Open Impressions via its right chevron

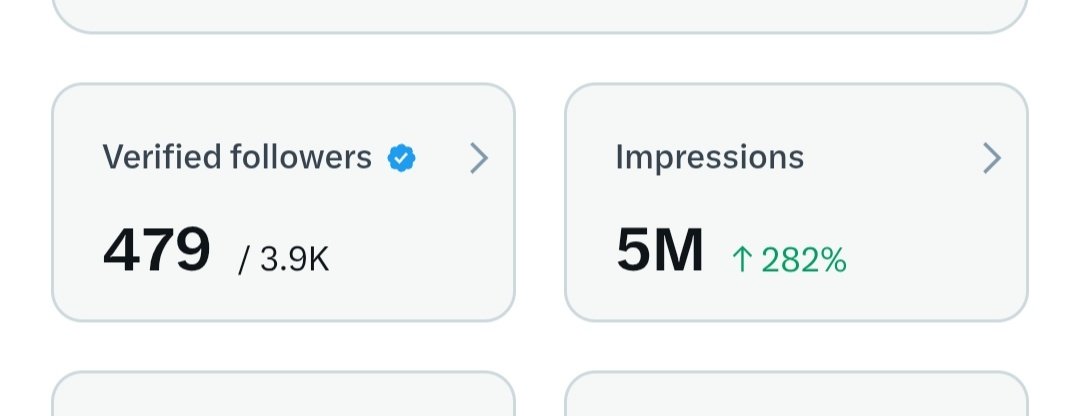[x=991, y=158]
